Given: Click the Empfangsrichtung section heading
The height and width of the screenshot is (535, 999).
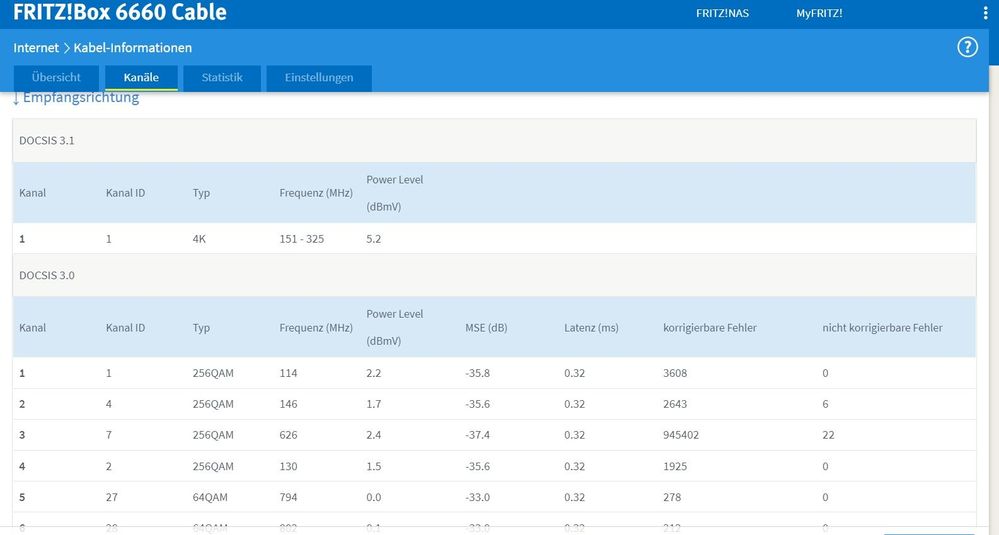Looking at the screenshot, I should pyautogui.click(x=80, y=98).
